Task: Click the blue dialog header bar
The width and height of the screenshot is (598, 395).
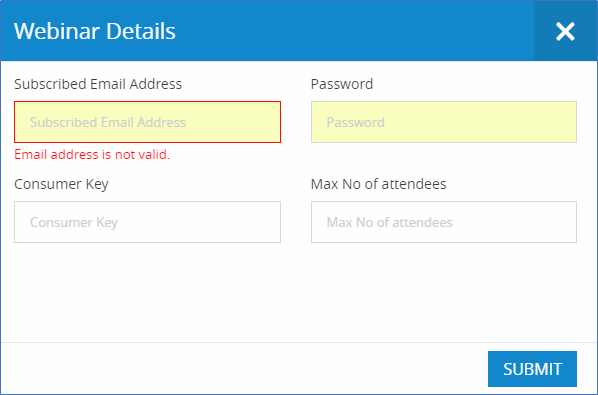Action: pos(267,31)
